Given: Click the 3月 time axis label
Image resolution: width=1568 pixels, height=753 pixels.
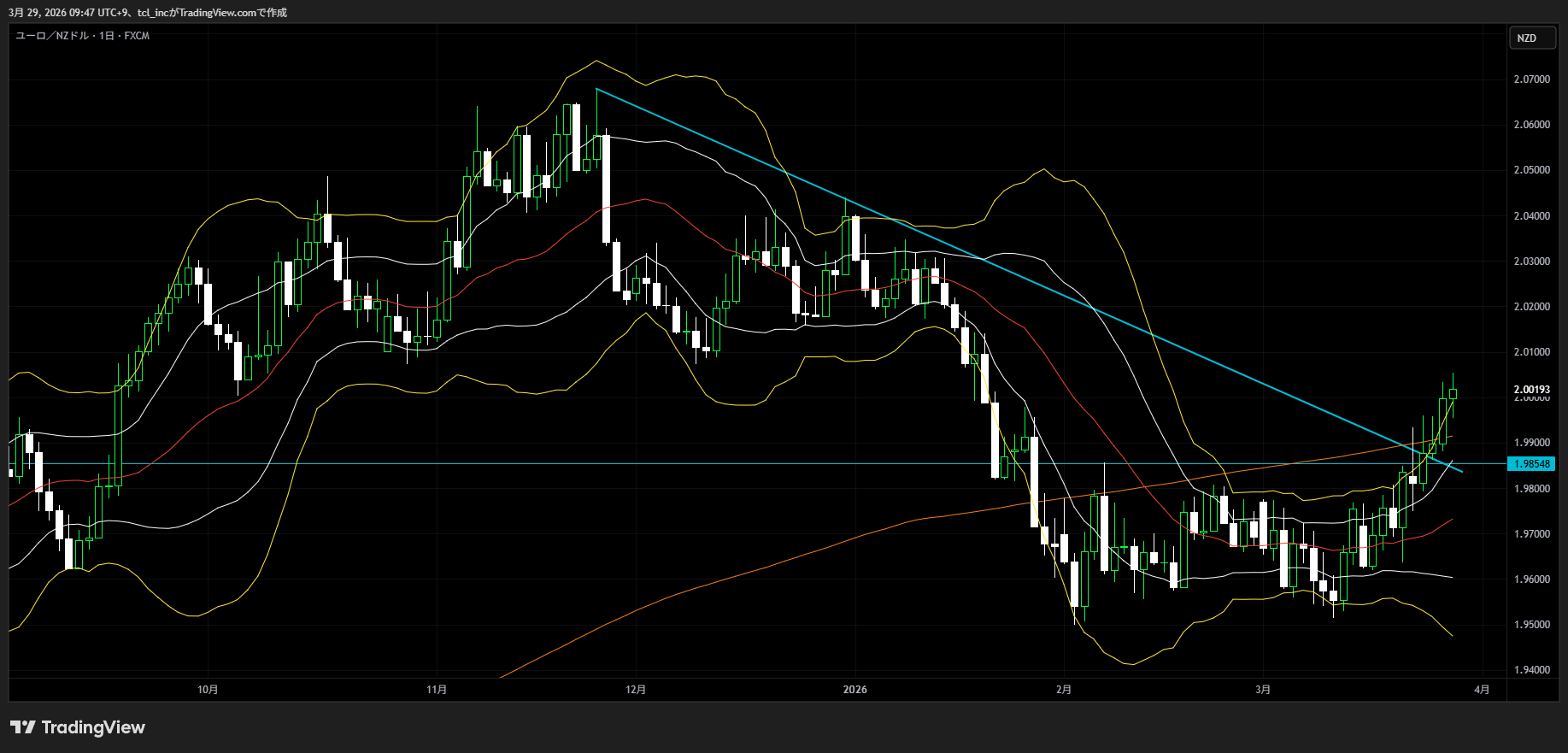Looking at the screenshot, I should [1263, 690].
